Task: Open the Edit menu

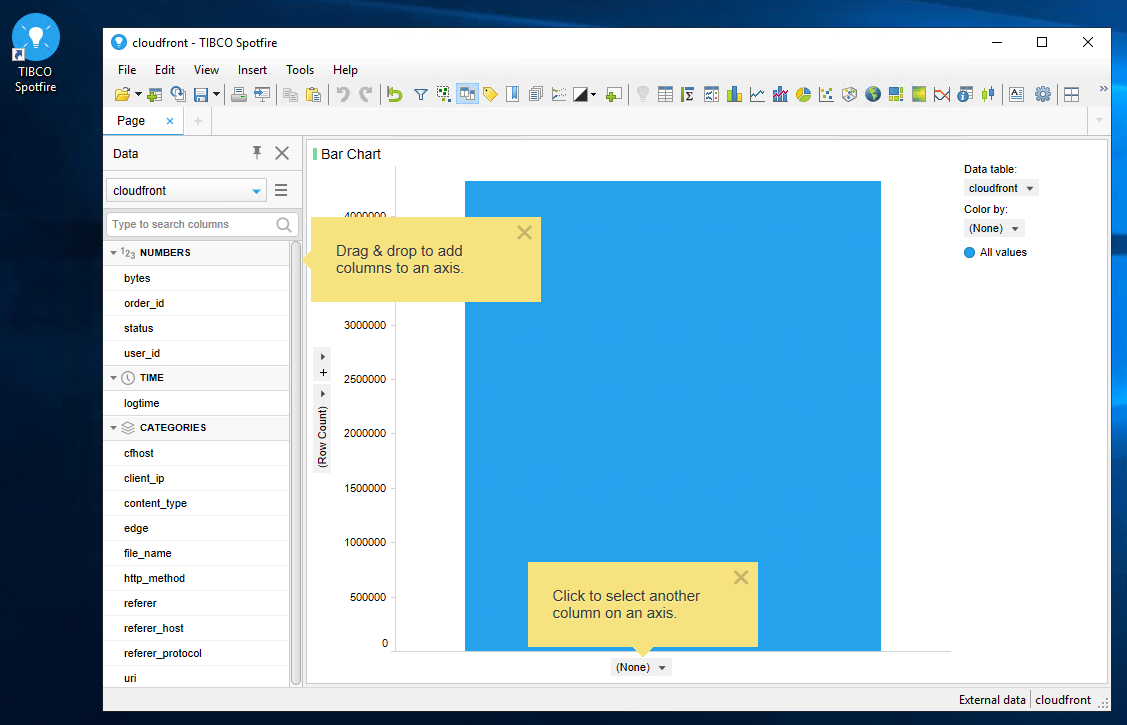Action: tap(165, 70)
